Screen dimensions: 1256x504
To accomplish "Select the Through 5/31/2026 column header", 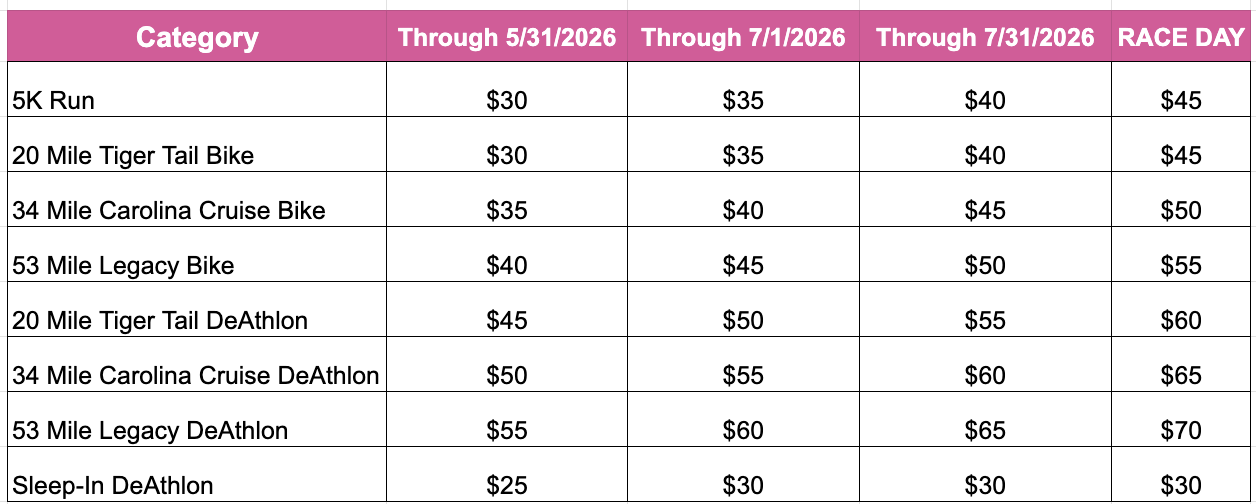I will (506, 38).
